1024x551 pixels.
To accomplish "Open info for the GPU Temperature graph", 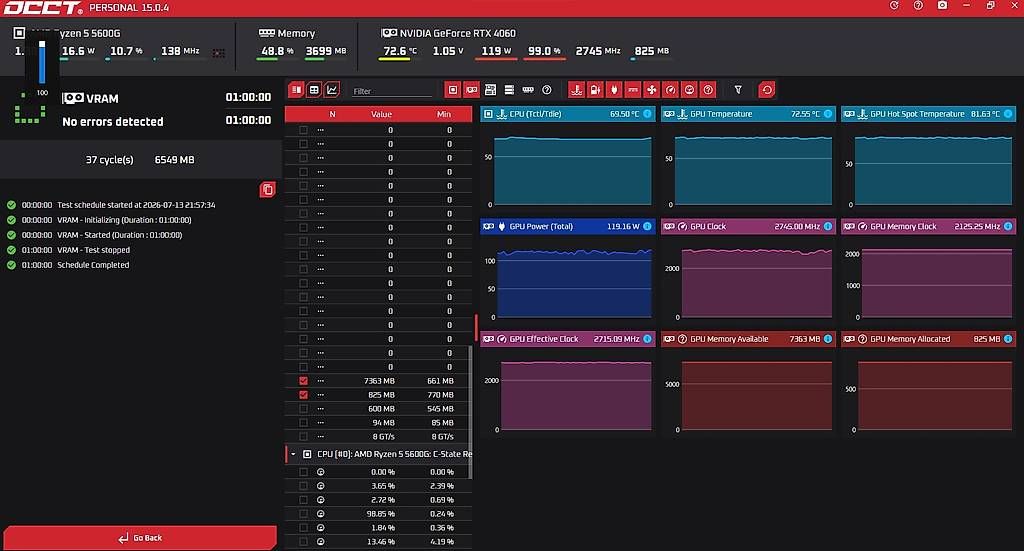I will pos(828,114).
